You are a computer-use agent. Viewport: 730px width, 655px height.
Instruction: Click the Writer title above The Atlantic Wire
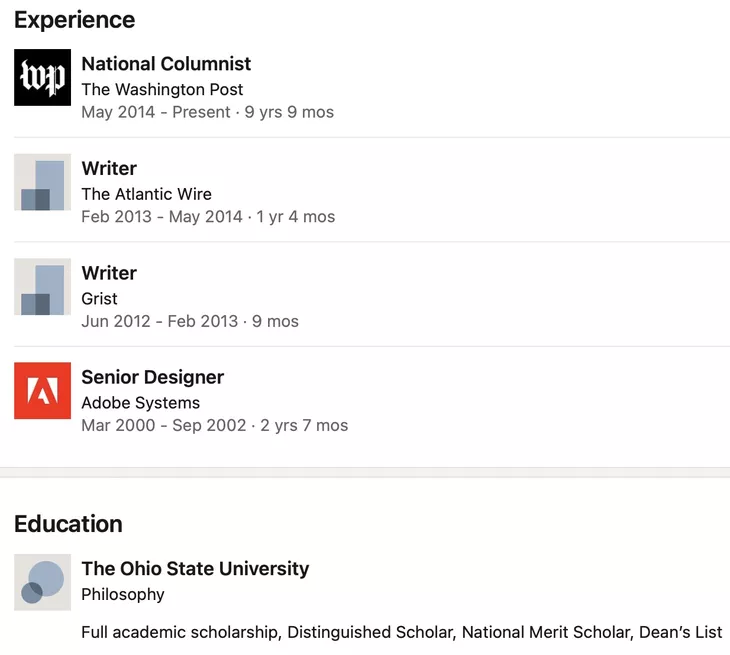tap(109, 169)
